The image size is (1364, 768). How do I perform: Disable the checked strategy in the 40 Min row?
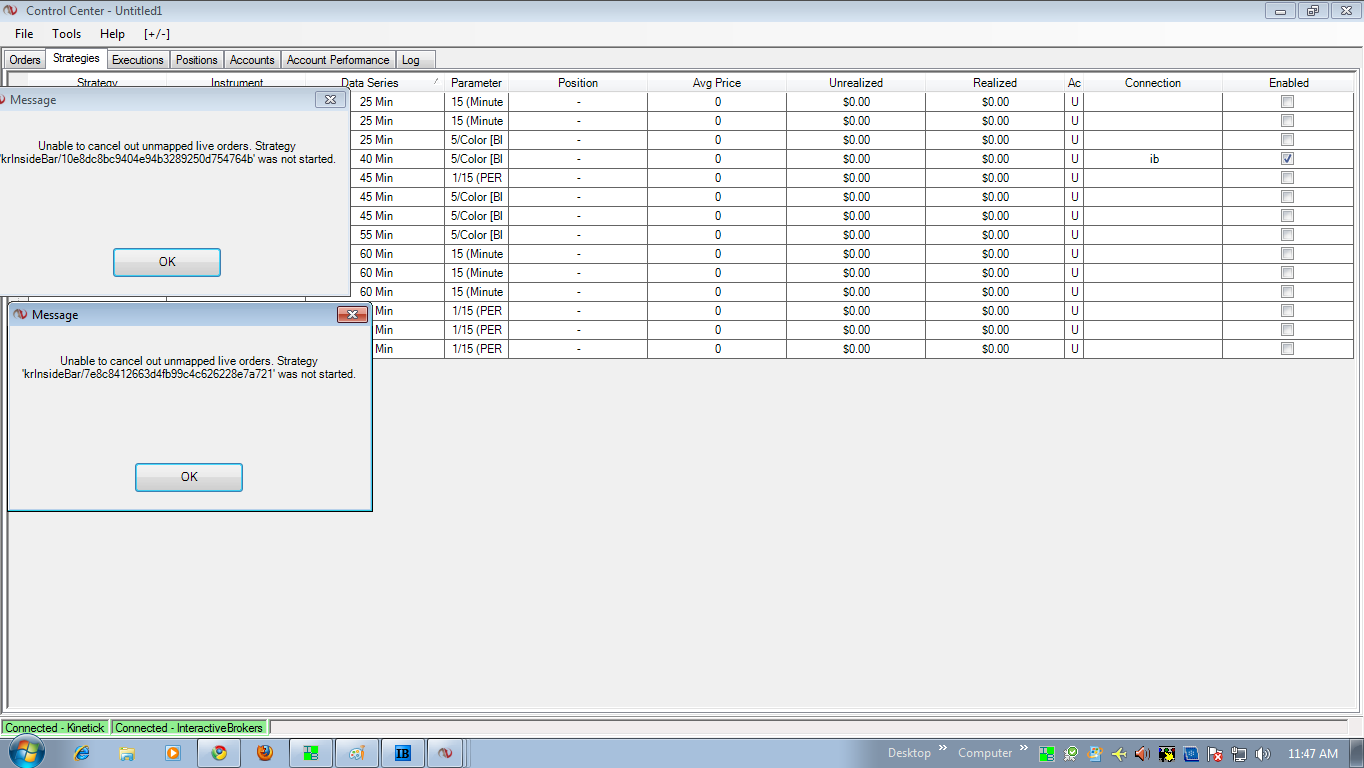(1288, 159)
